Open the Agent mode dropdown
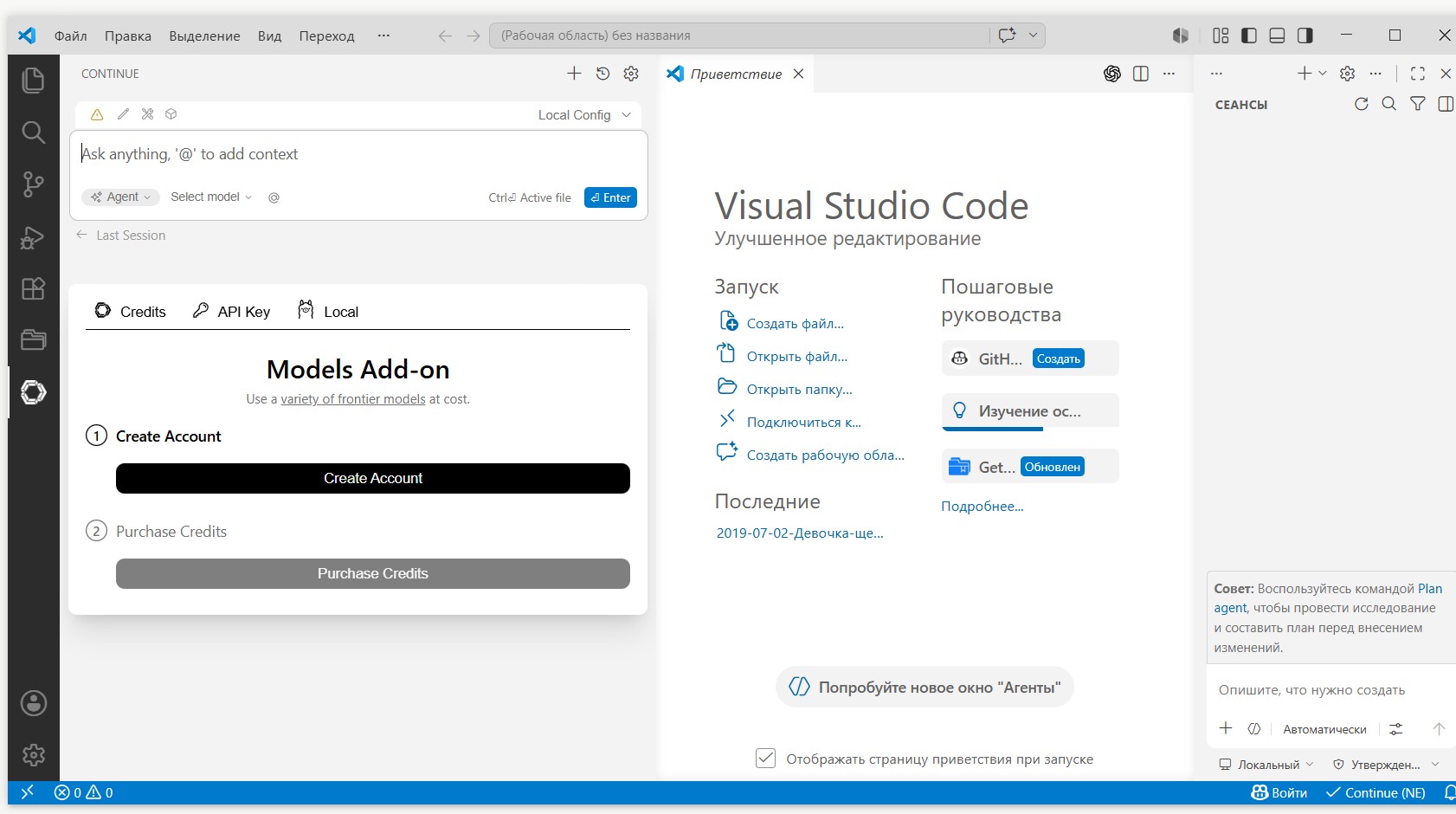This screenshot has width=1456, height=814. [121, 197]
